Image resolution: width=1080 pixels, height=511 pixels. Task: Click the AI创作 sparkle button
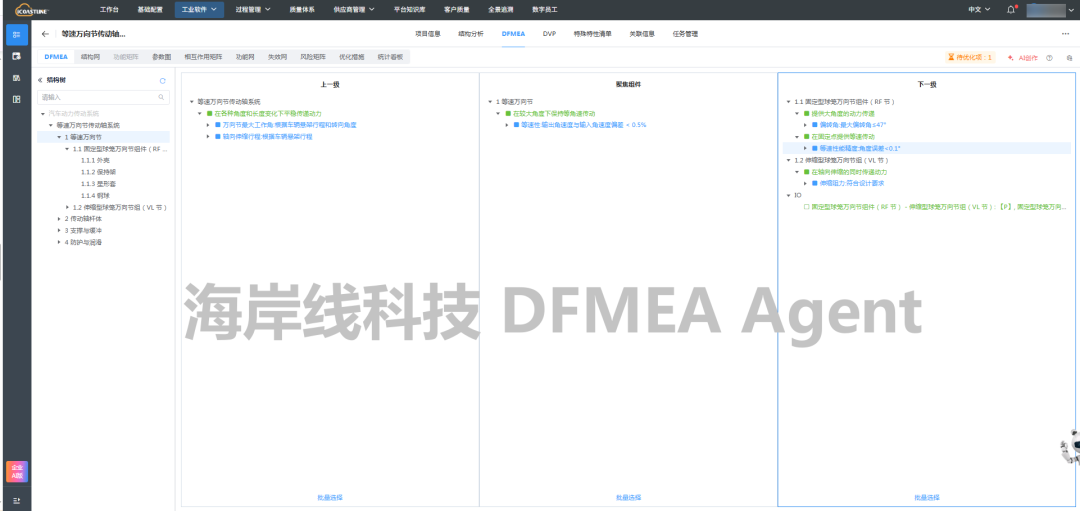coord(1023,58)
